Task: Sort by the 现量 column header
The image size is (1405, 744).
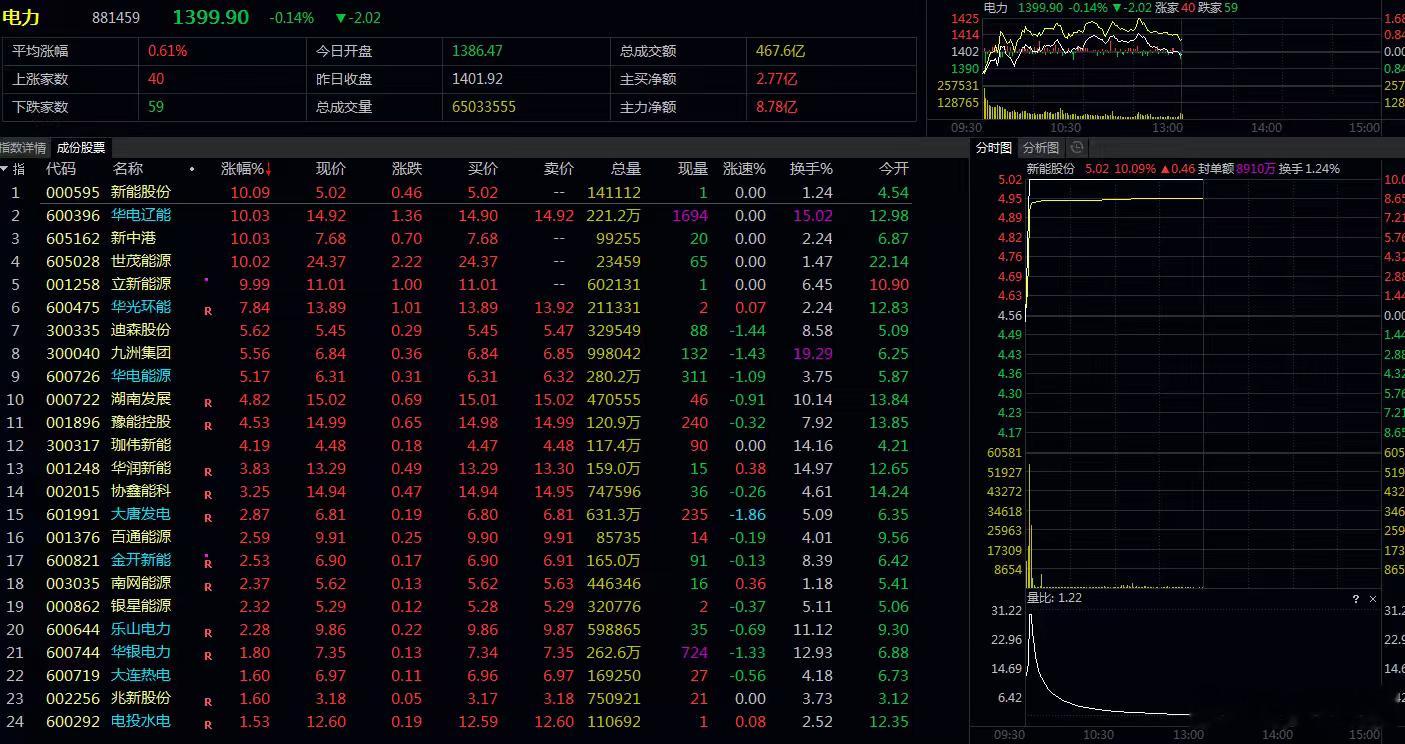Action: click(693, 169)
